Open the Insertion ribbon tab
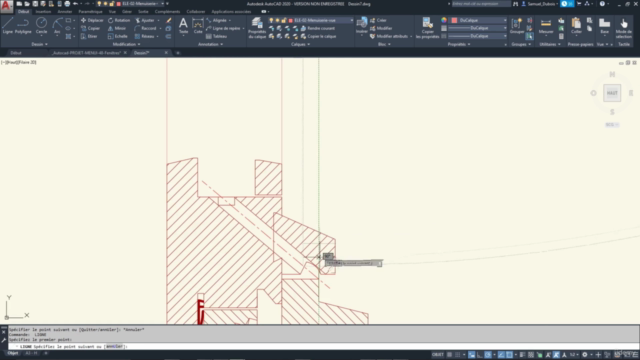640x360 pixels. 43,12
